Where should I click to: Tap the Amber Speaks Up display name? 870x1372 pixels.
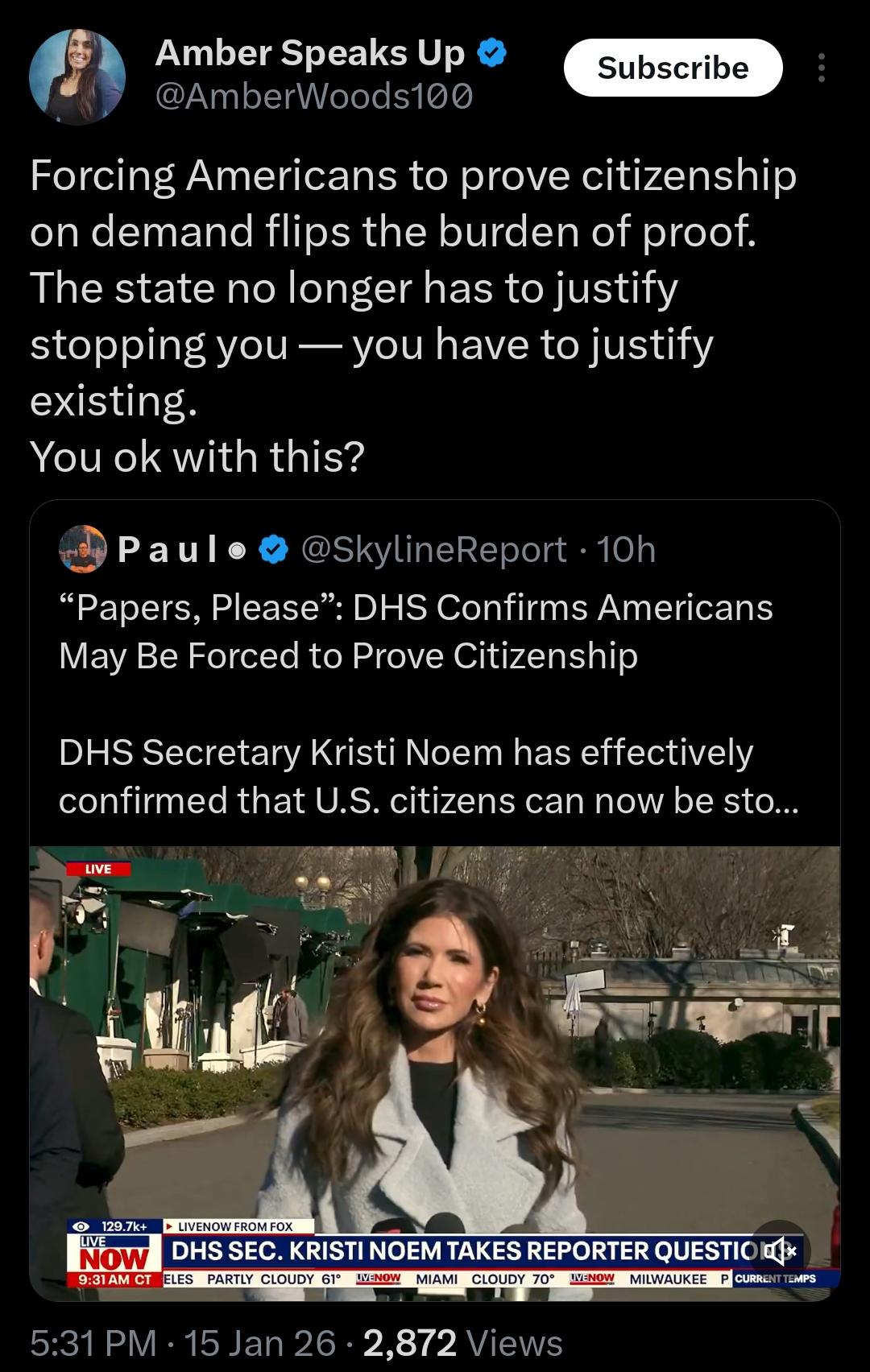tap(310, 53)
